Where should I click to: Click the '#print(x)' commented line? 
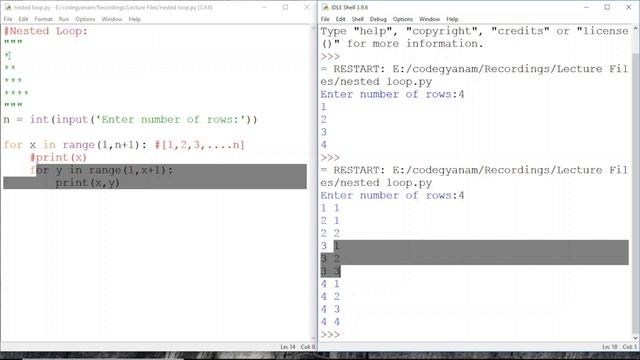coord(58,158)
